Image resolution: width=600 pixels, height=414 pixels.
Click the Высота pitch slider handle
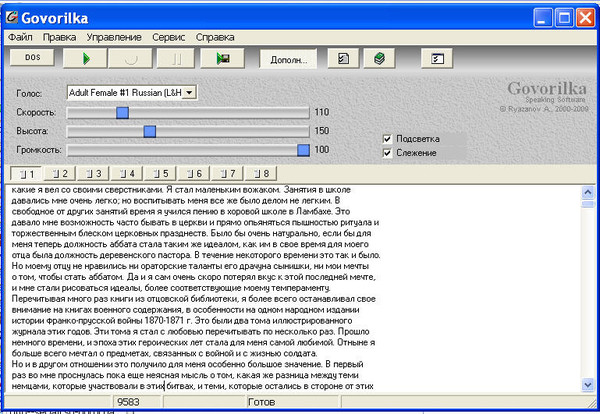click(149, 131)
